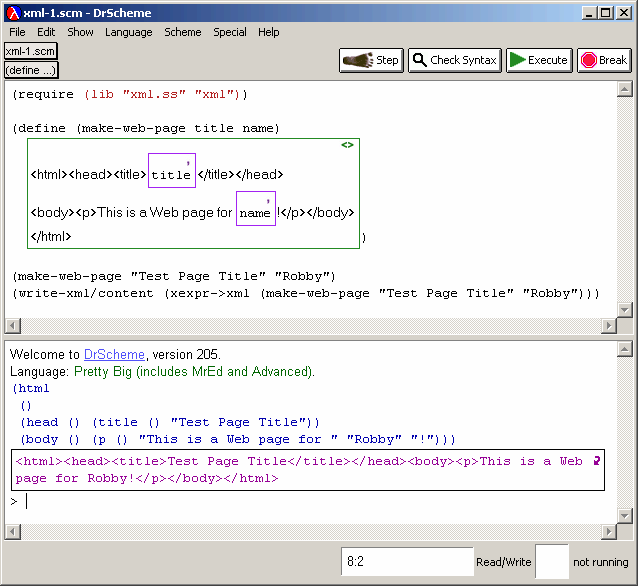638x586 pixels.
Task: Click the 'make-web-page title name' define line
Action: coord(146,129)
